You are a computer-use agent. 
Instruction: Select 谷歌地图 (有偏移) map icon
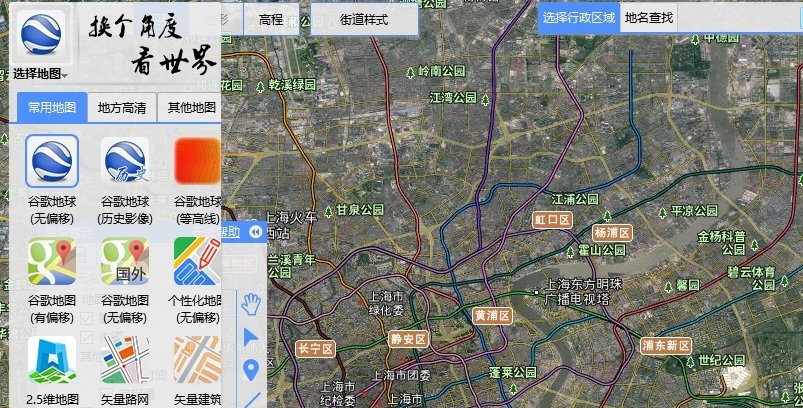point(52,261)
